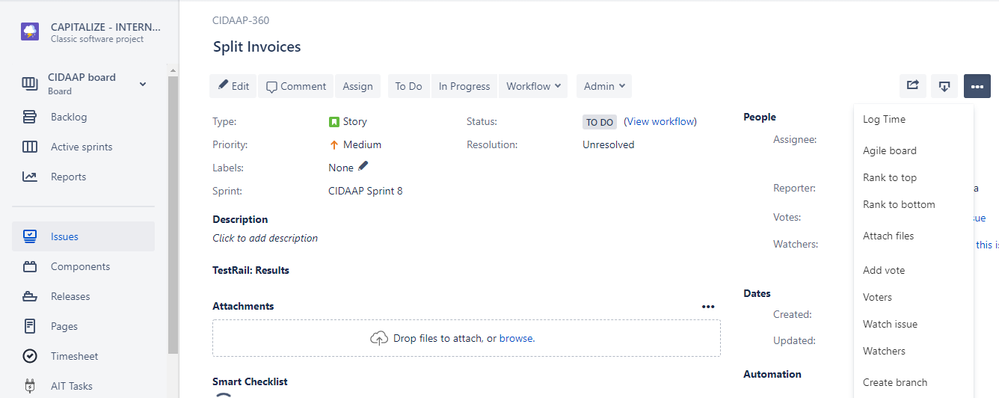
Task: Open the AIT Tasks plug icon
Action: 29,386
